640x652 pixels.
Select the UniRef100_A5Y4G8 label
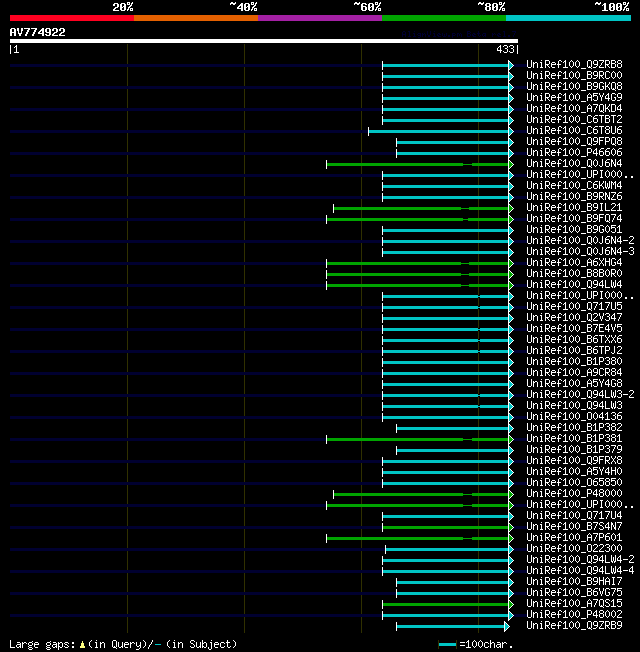coord(574,383)
